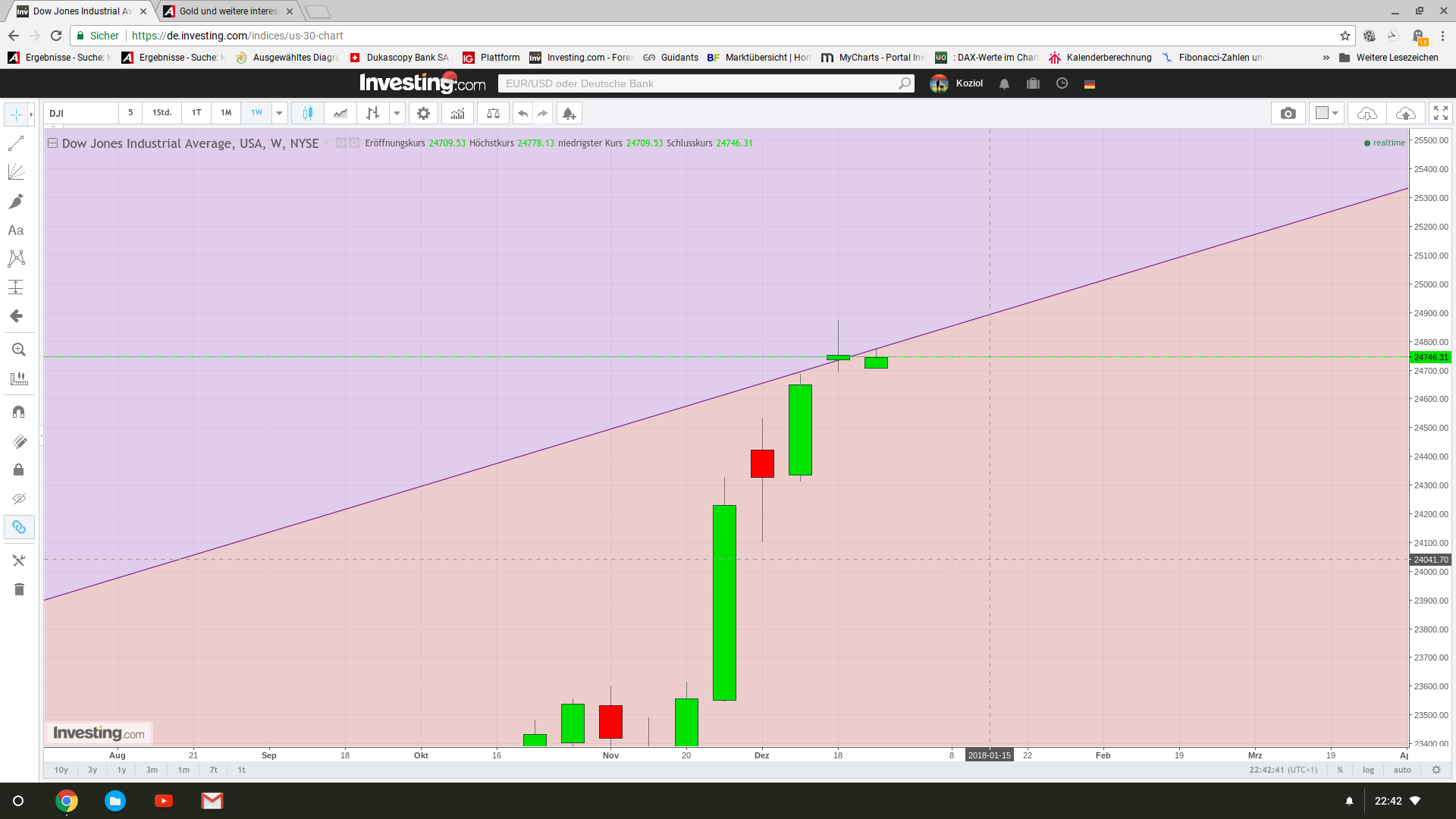Image resolution: width=1456 pixels, height=819 pixels.
Task: Choose the text annotation tool
Action: click(16, 230)
